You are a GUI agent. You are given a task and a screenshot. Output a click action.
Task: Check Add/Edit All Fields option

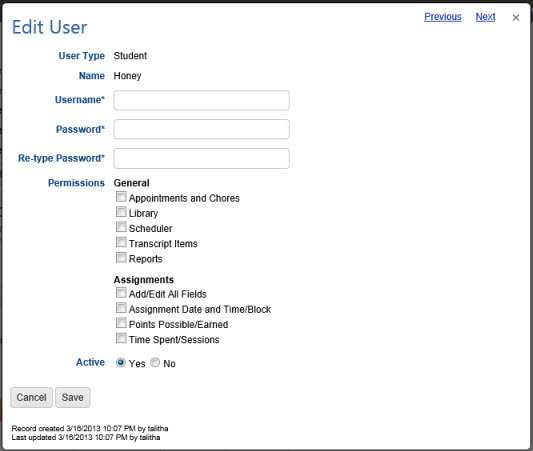point(121,293)
